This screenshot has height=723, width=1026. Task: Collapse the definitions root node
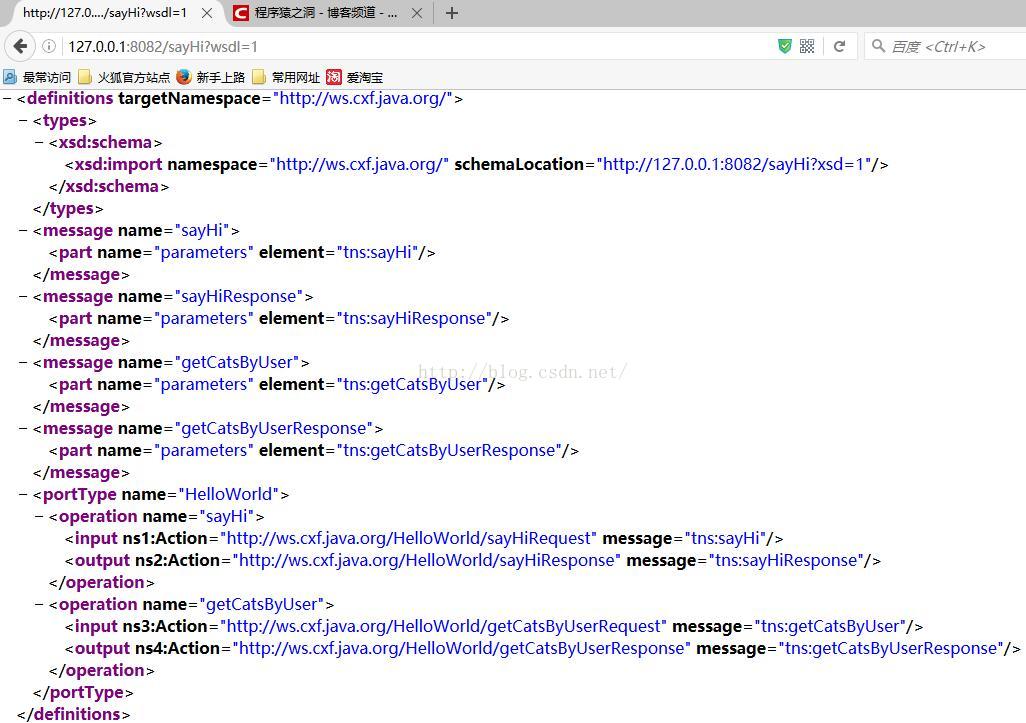coord(7,99)
